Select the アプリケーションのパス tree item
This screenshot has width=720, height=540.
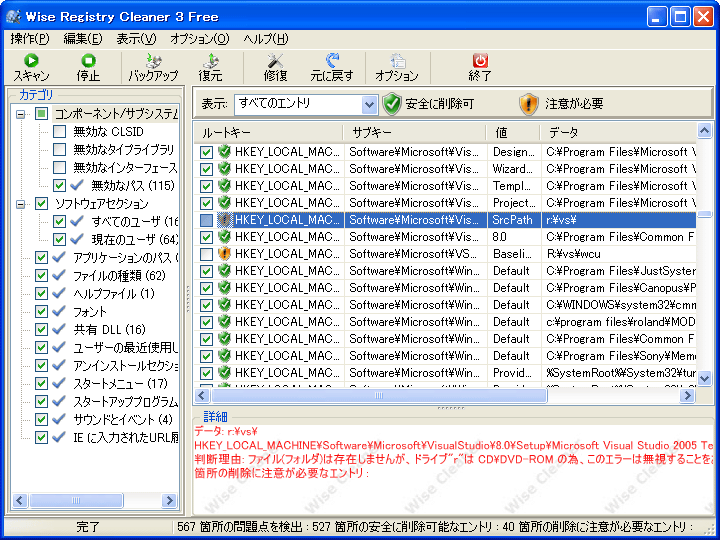[126, 258]
